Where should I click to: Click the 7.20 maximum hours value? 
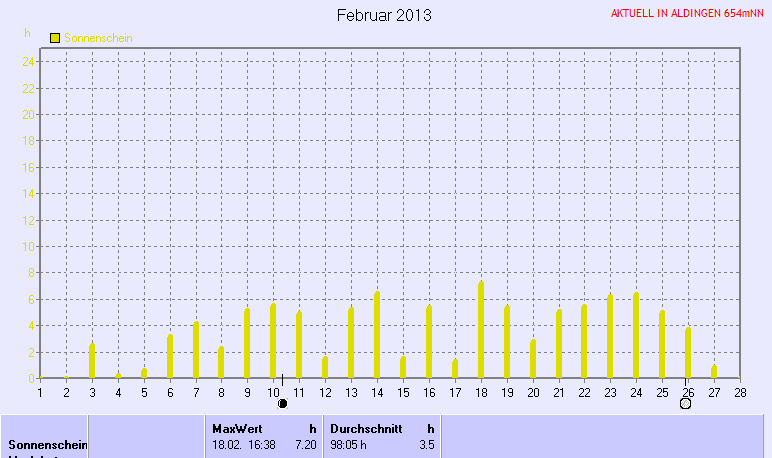304,444
